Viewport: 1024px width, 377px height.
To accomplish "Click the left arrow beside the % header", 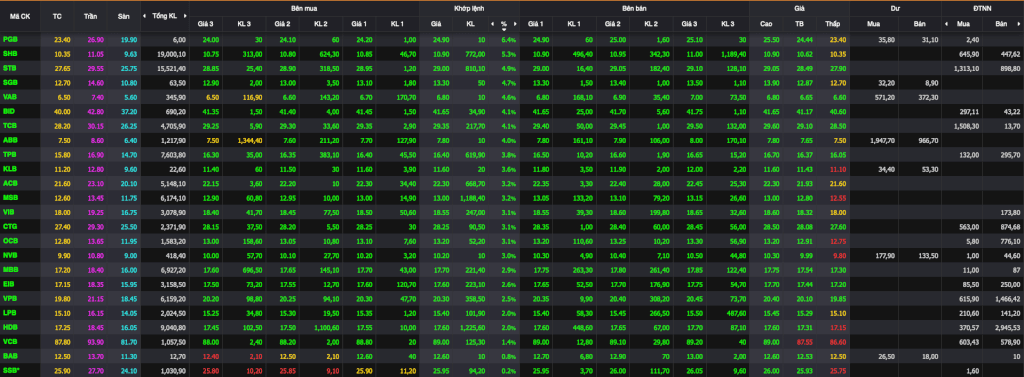I will (x=492, y=24).
